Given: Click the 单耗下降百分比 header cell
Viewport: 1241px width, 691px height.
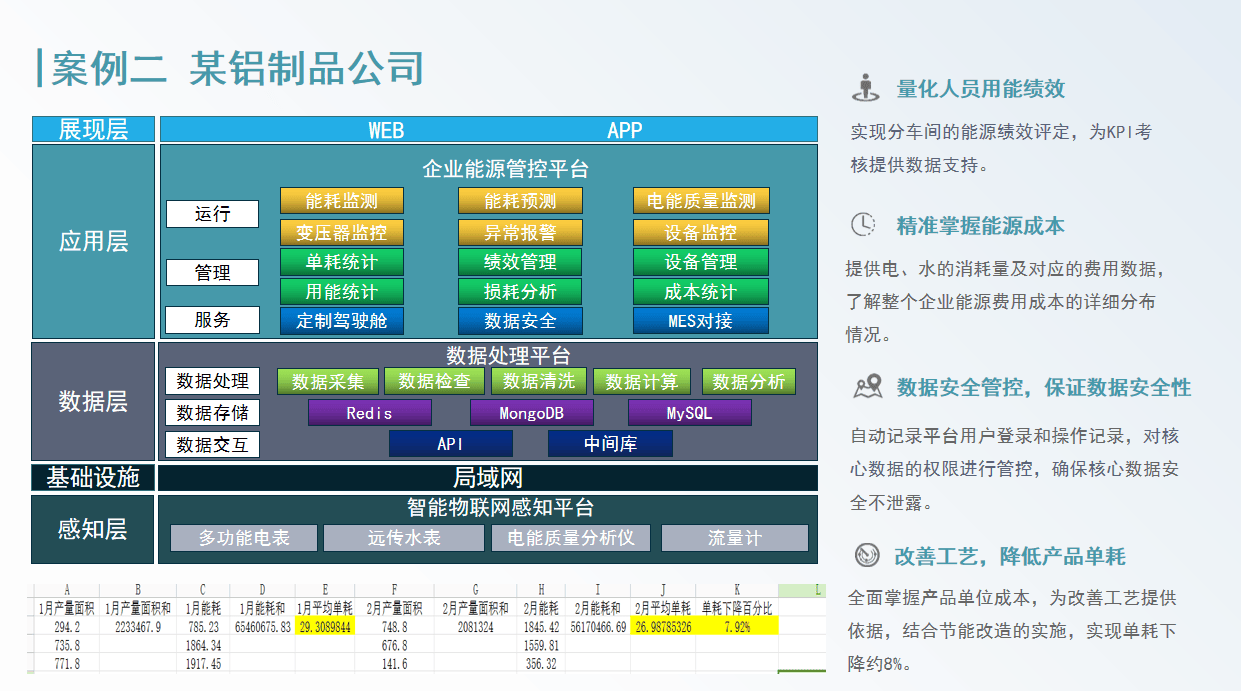Looking at the screenshot, I should [x=737, y=608].
